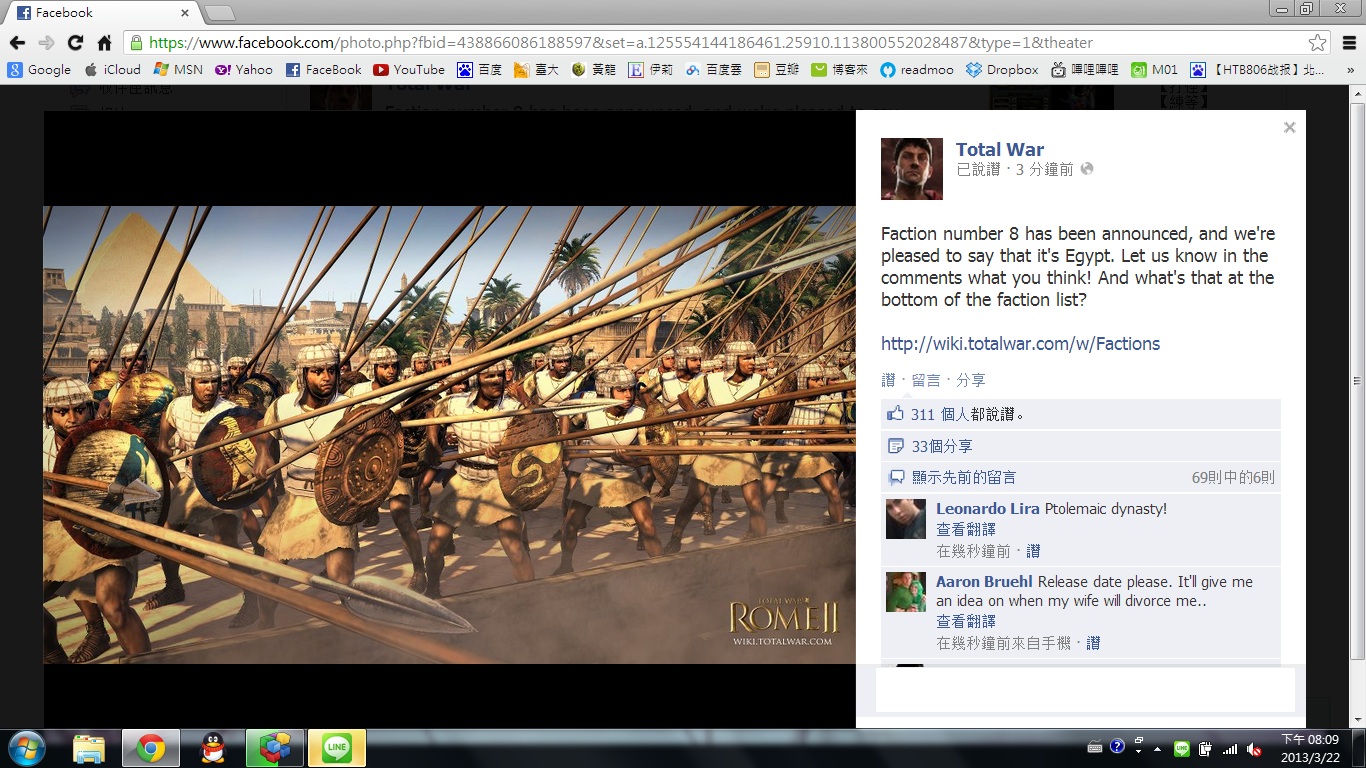Screen dimensions: 1366x768
Task: Open the 豆瓣 bookmark
Action: [x=775, y=69]
